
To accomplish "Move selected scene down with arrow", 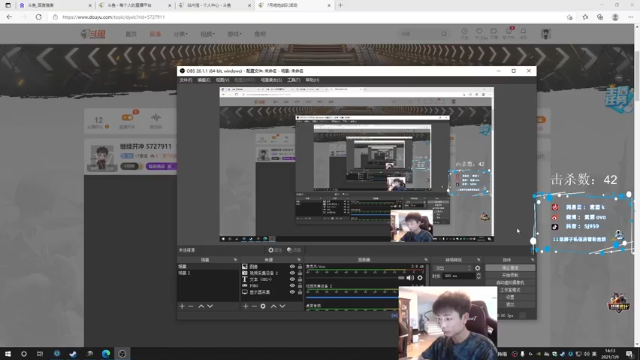I will [210, 306].
